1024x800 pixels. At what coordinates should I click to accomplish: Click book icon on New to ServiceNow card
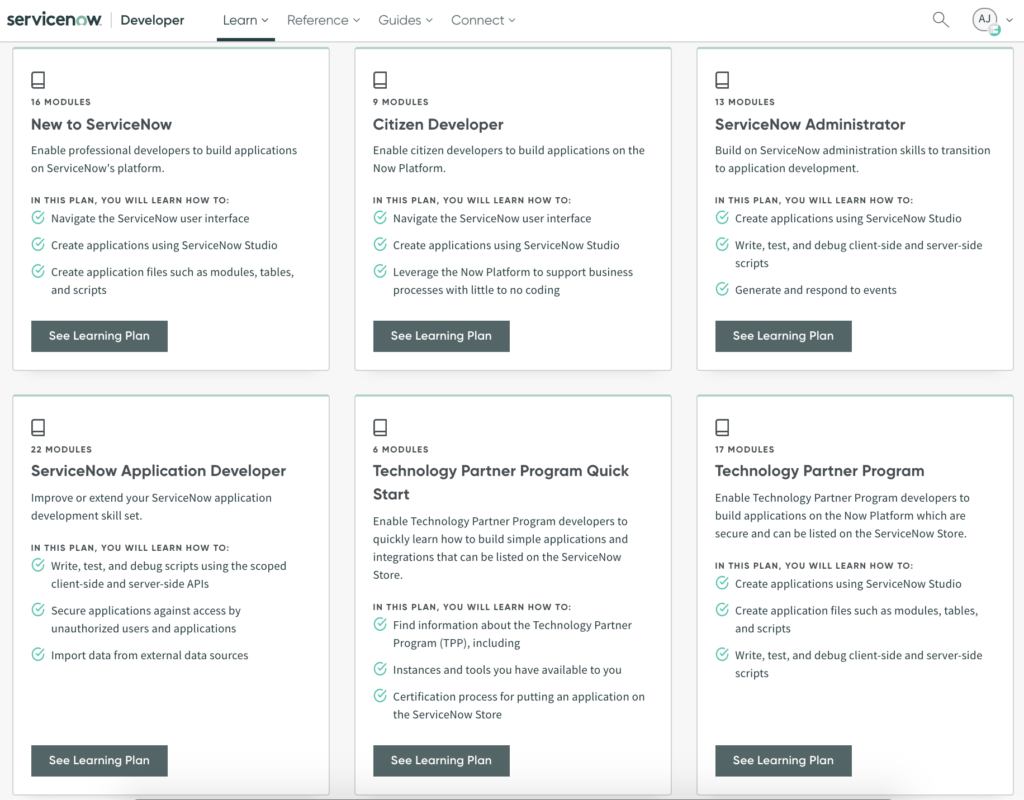coord(38,80)
